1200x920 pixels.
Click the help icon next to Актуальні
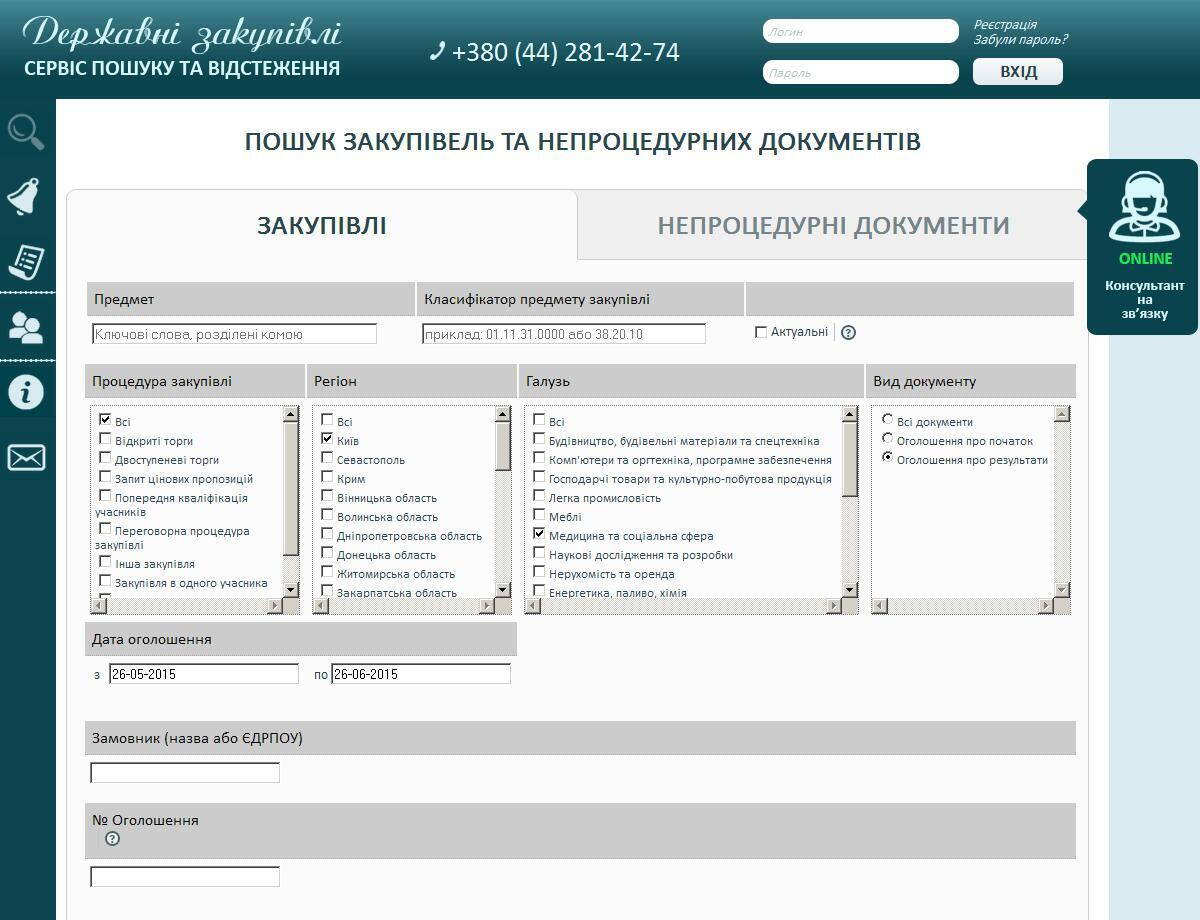(848, 333)
